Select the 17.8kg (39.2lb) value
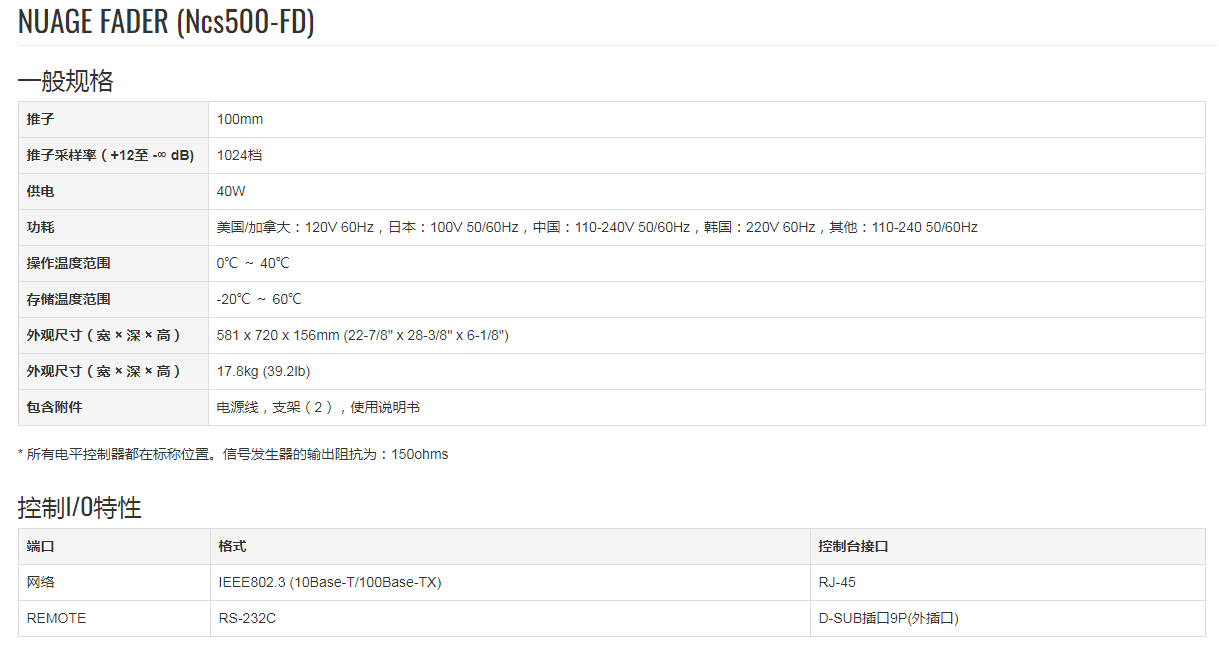This screenshot has width=1219, height=653. (x=264, y=371)
